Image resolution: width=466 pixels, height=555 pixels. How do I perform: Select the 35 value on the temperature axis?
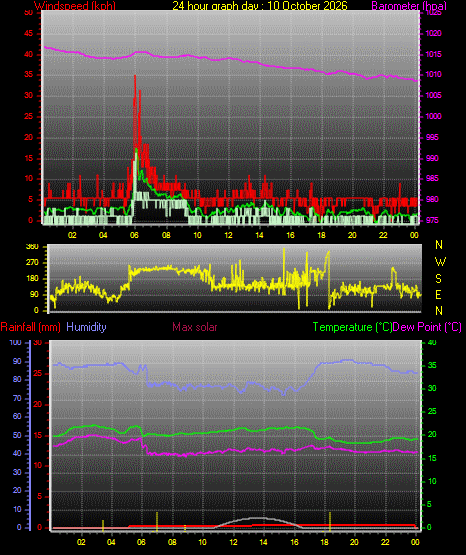432,365
